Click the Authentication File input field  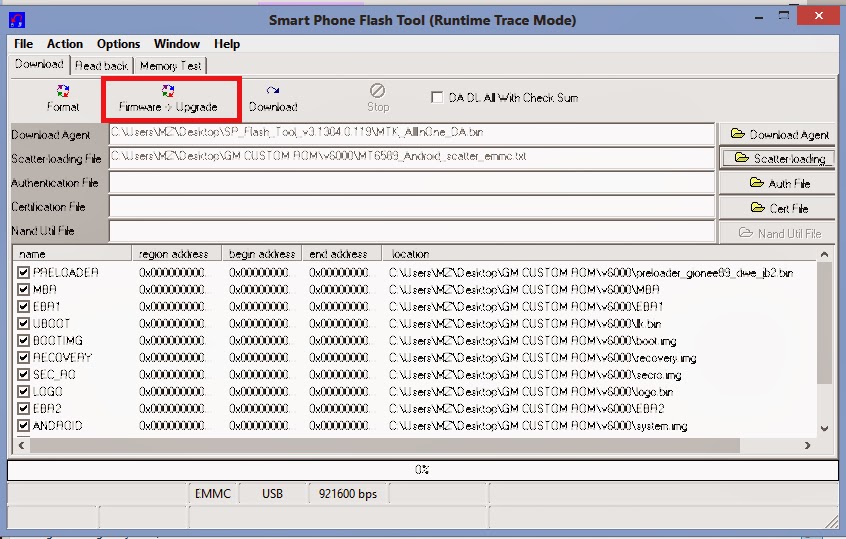point(412,183)
